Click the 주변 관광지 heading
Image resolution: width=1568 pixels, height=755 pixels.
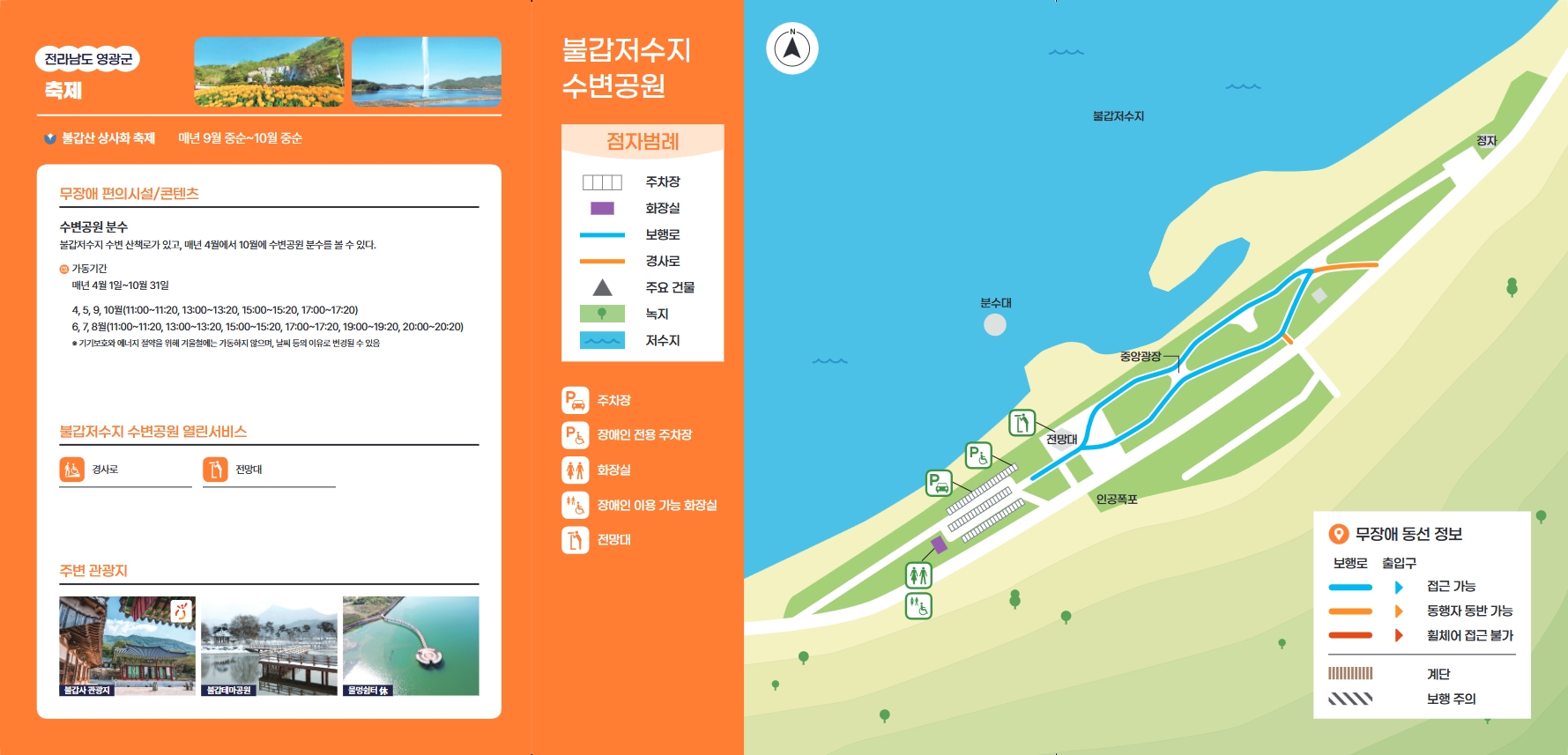tap(93, 571)
